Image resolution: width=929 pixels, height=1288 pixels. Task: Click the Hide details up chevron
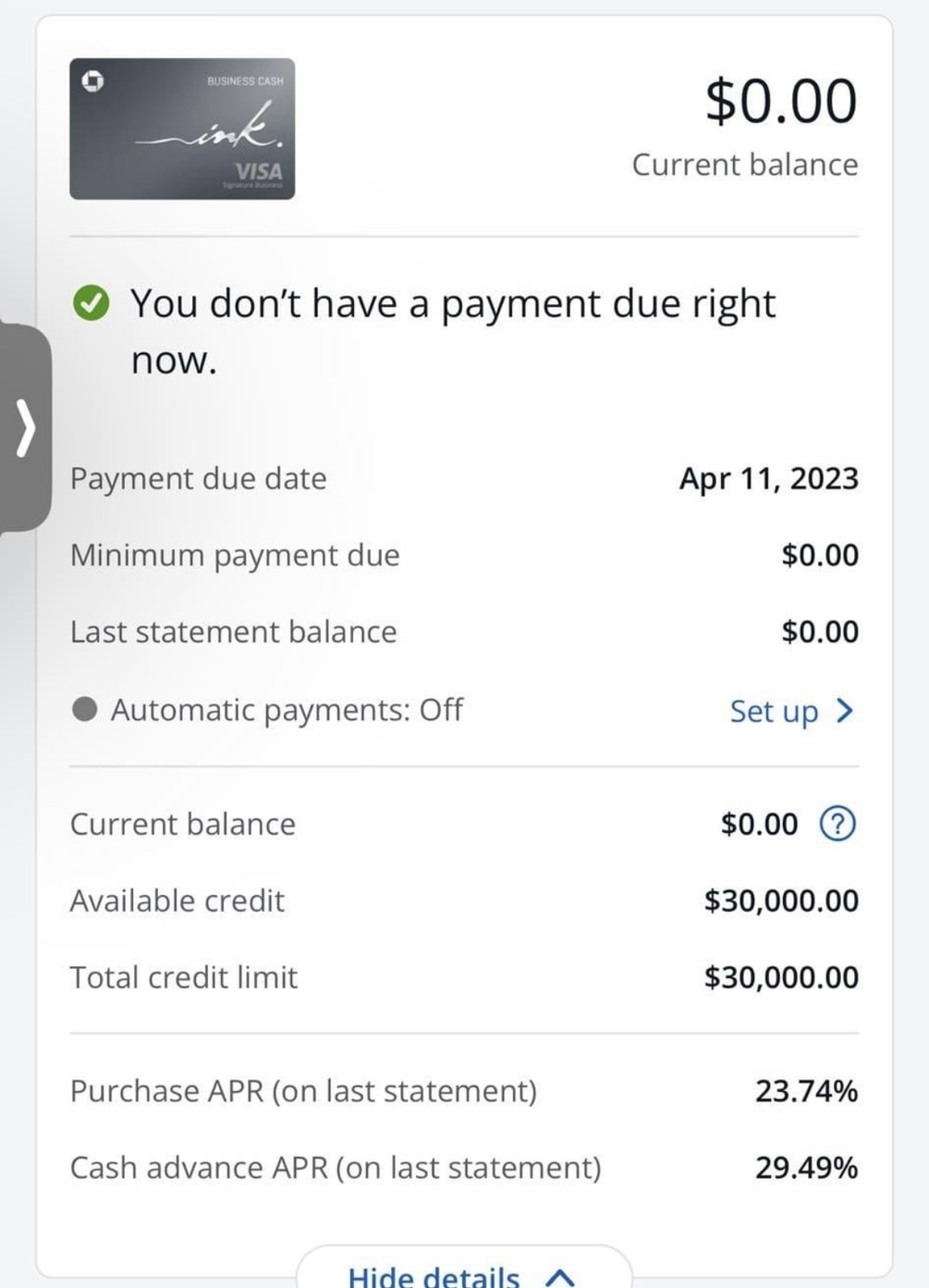click(x=560, y=1277)
